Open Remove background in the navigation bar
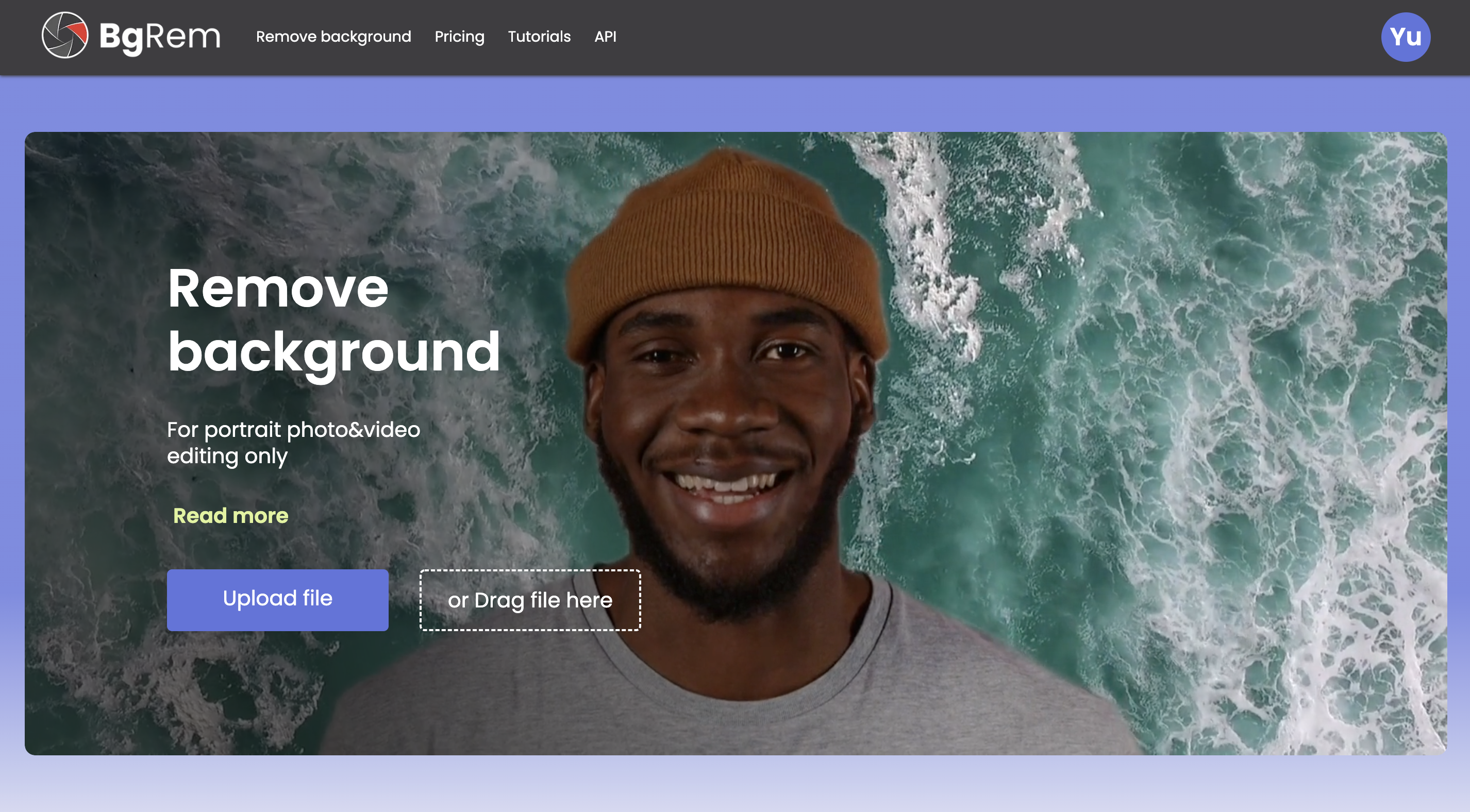This screenshot has height=812, width=1470. click(333, 37)
